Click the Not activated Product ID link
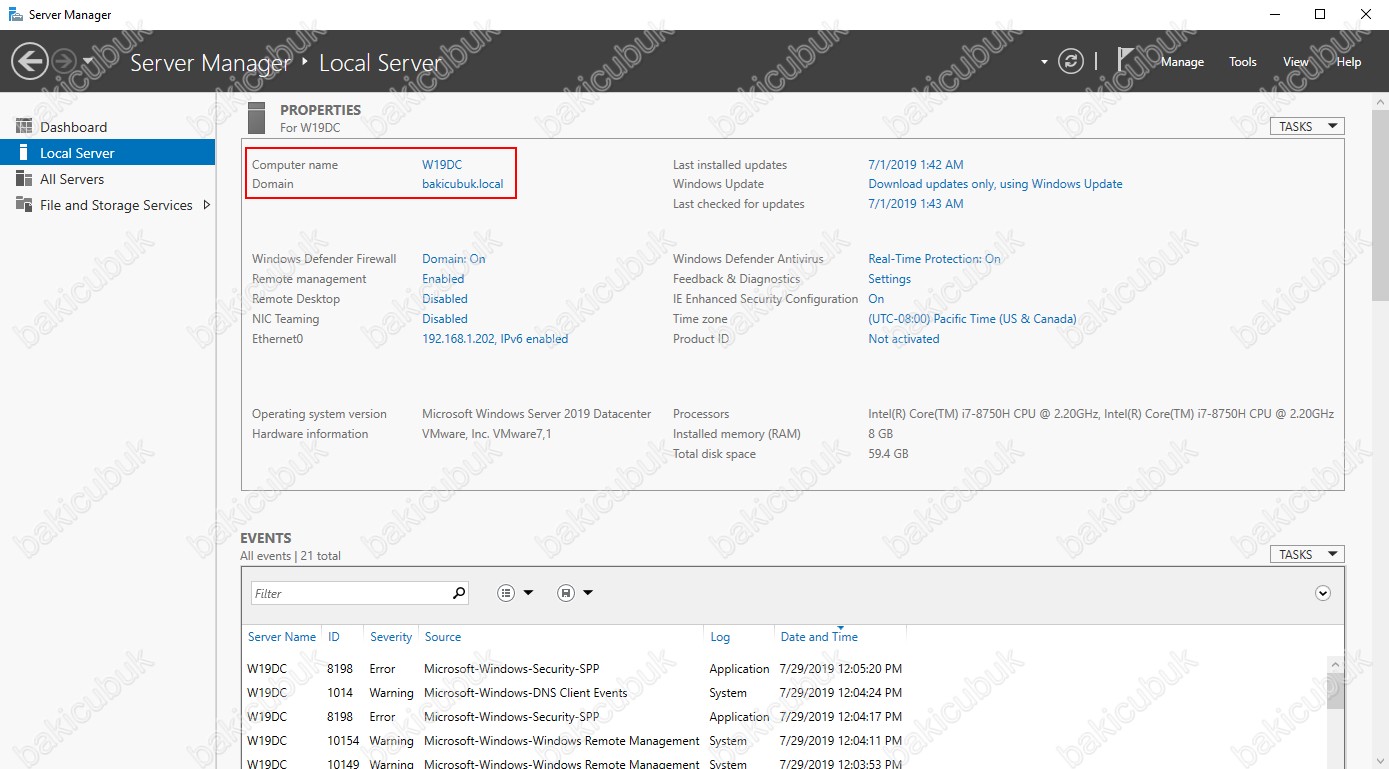Viewport: 1389px width, 769px height. click(x=904, y=339)
